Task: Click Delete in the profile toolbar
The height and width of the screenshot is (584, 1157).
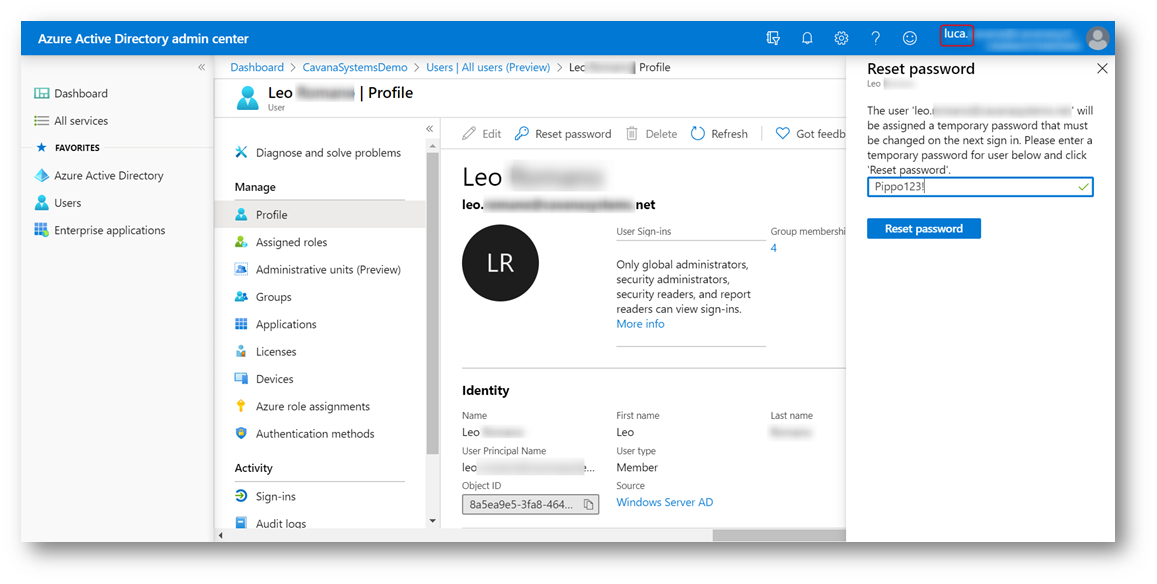Action: pyautogui.click(x=652, y=134)
